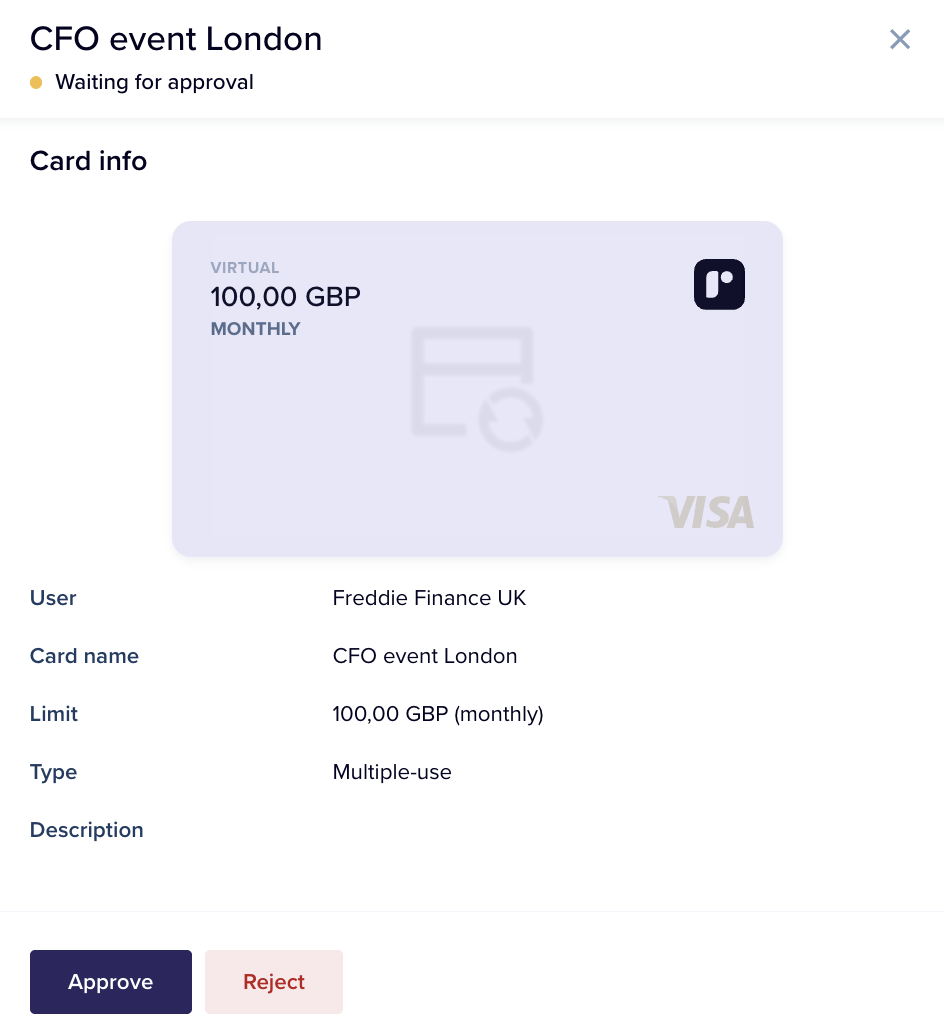Click the card name value "CFO event London"
This screenshot has height=1032, width=944.
(x=425, y=656)
